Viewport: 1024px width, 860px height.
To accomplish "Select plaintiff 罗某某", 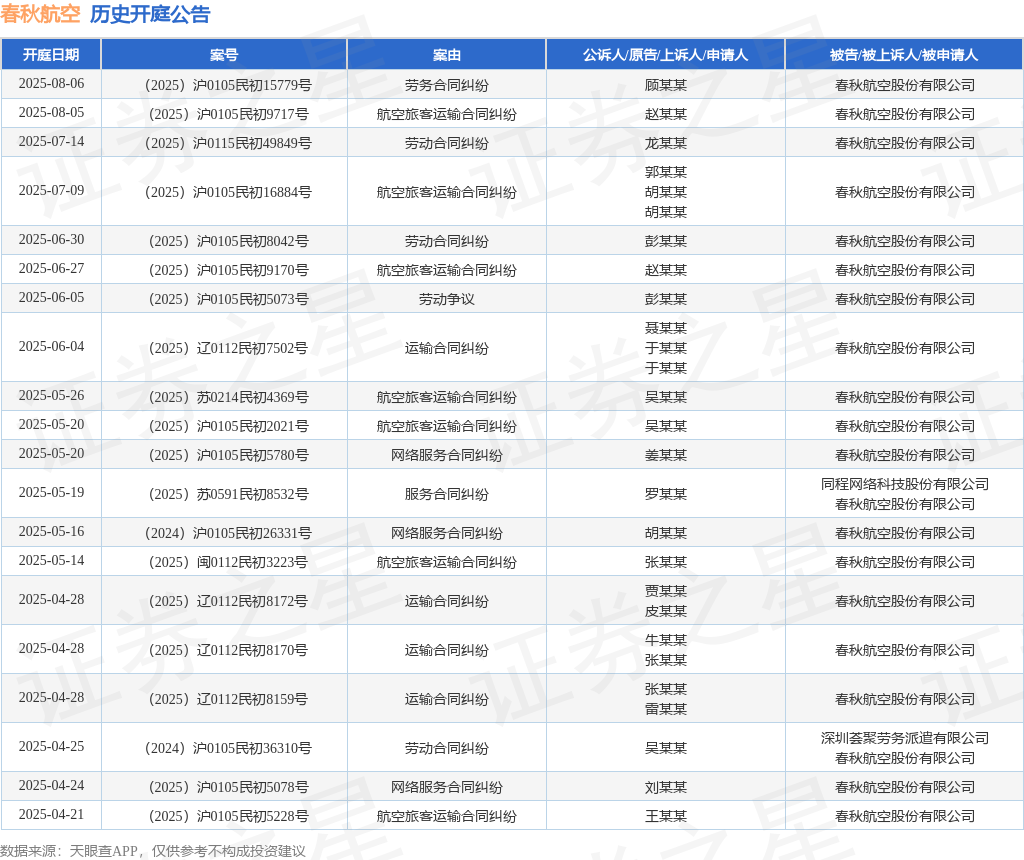I will point(665,494).
